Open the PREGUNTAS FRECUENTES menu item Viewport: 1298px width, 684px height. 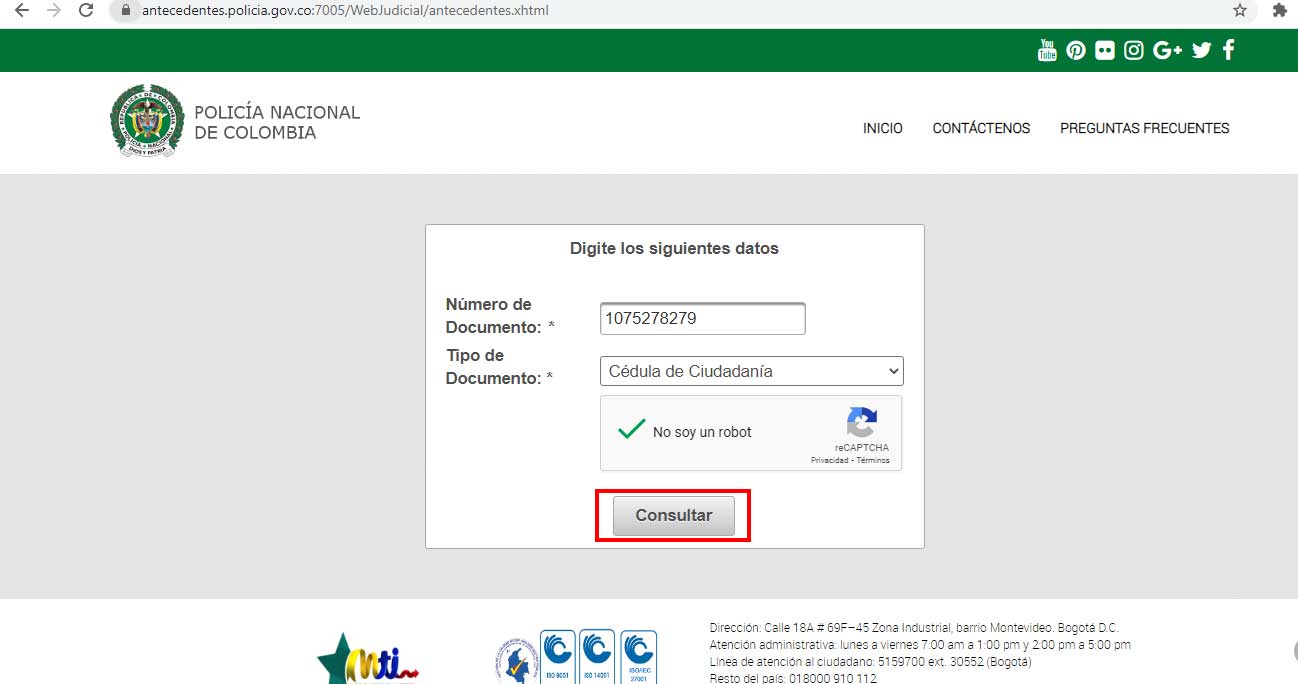(x=1144, y=128)
